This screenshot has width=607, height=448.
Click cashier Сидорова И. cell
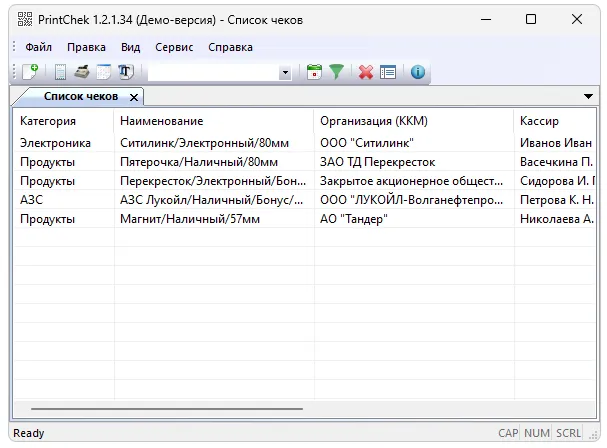[555, 181]
